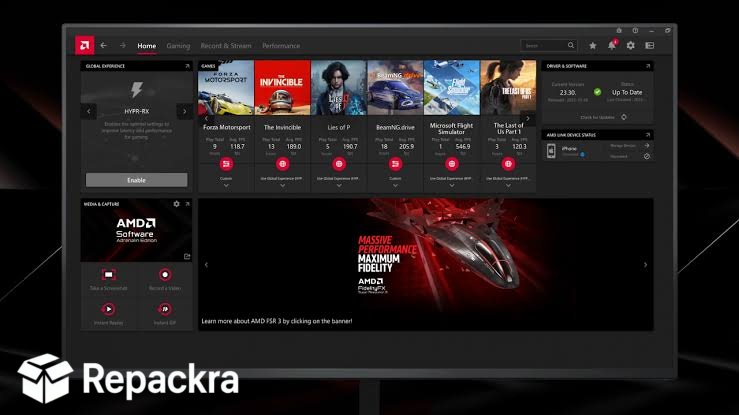Open media share icon under AMD Software preview
The height and width of the screenshot is (415, 739).
coord(187,256)
